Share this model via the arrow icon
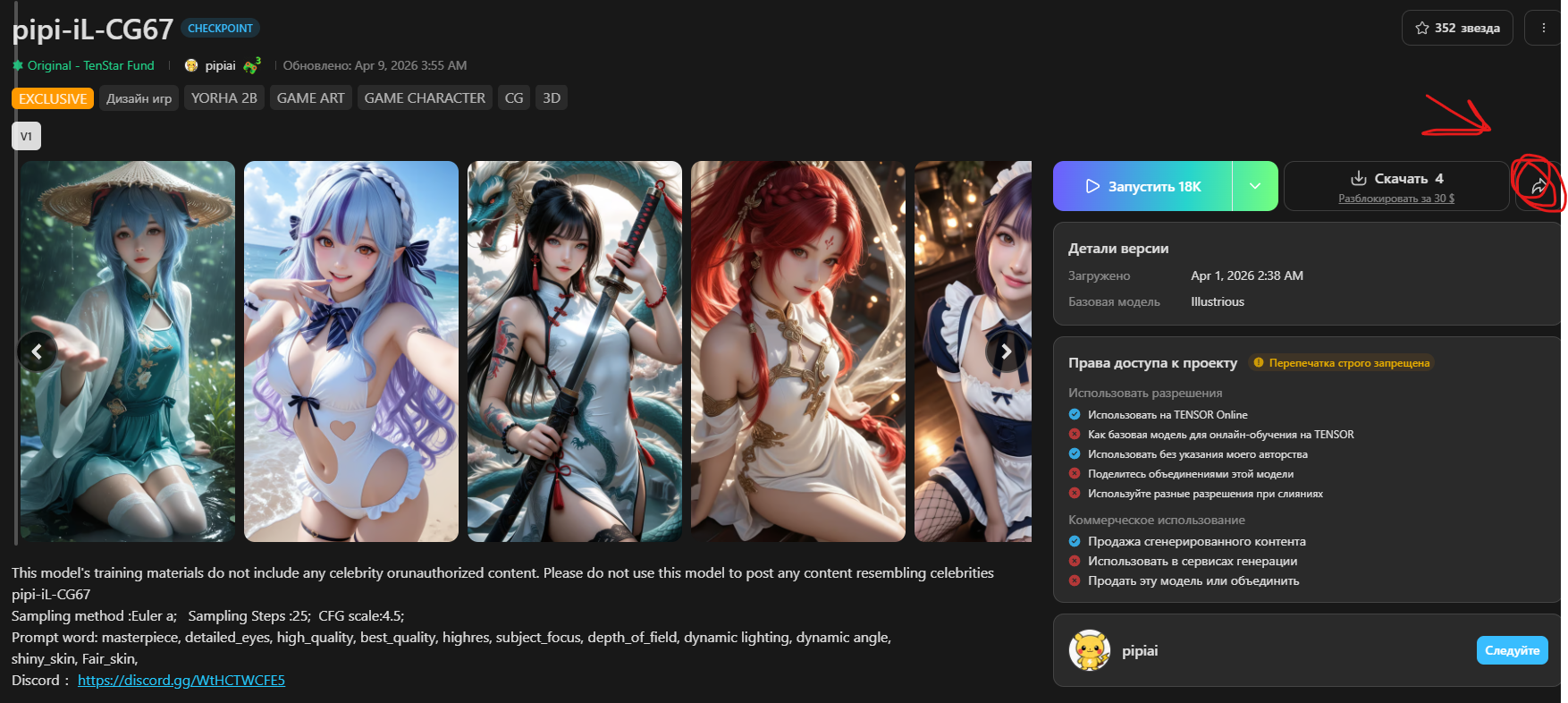The width and height of the screenshot is (1568, 703). coord(1538,186)
